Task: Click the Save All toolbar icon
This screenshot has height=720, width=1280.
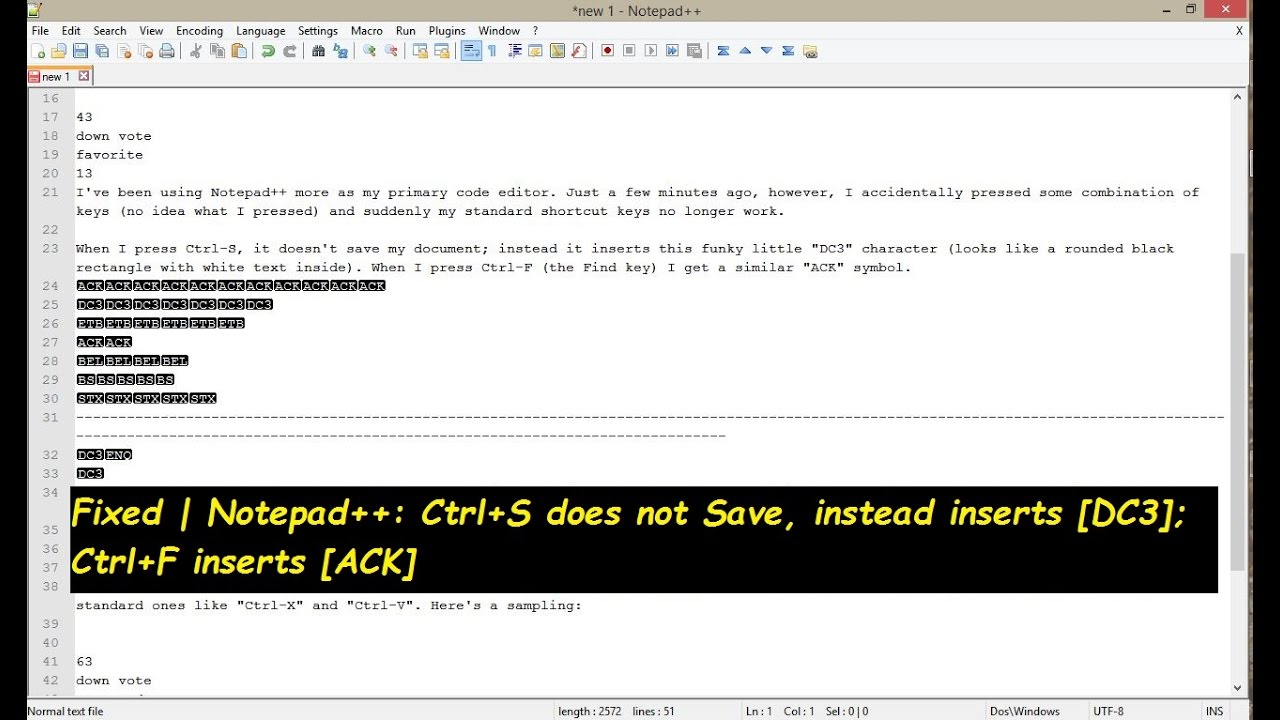Action: pyautogui.click(x=102, y=51)
